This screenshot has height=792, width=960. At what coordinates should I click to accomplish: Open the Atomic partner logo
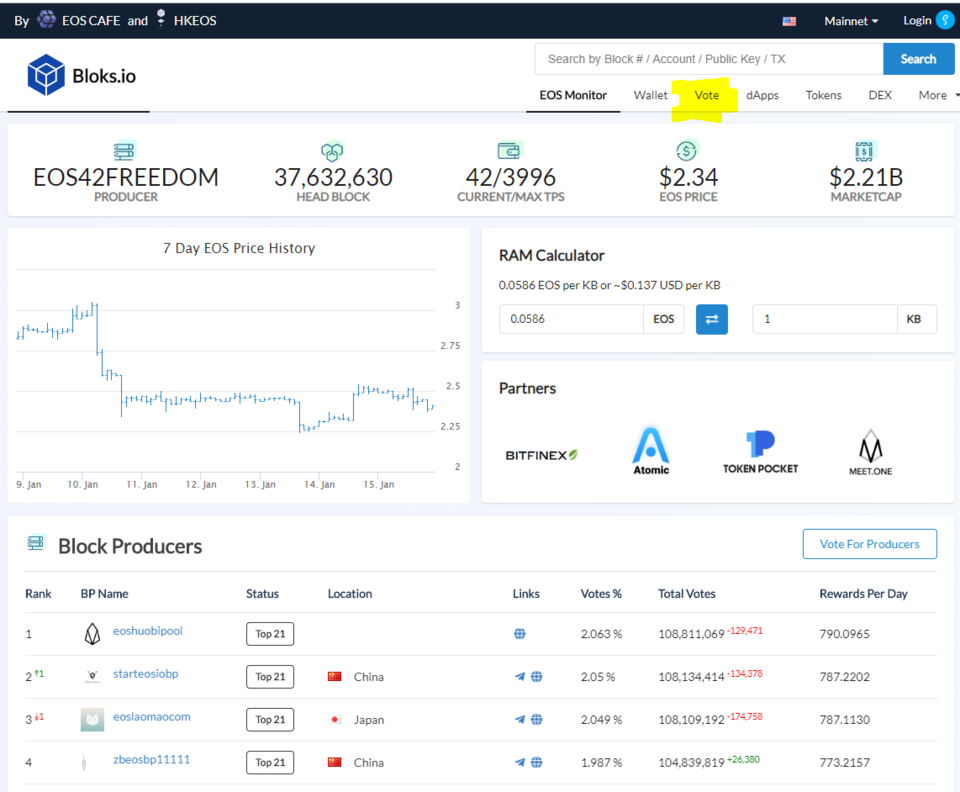tap(650, 452)
